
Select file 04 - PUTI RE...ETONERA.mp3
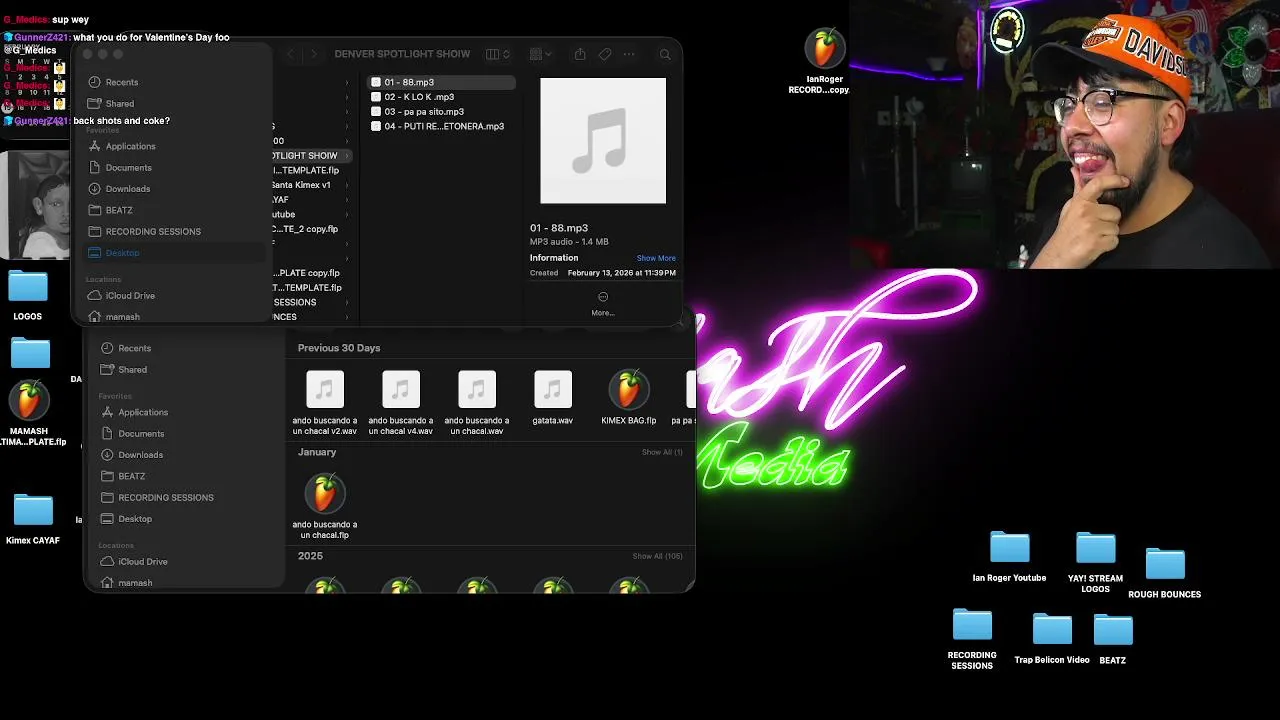(441, 126)
